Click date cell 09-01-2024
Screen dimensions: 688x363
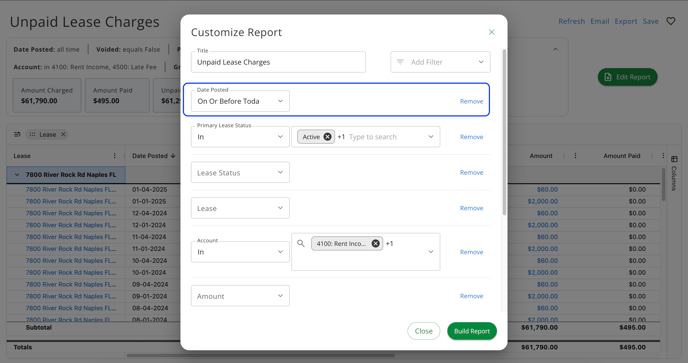(150, 296)
